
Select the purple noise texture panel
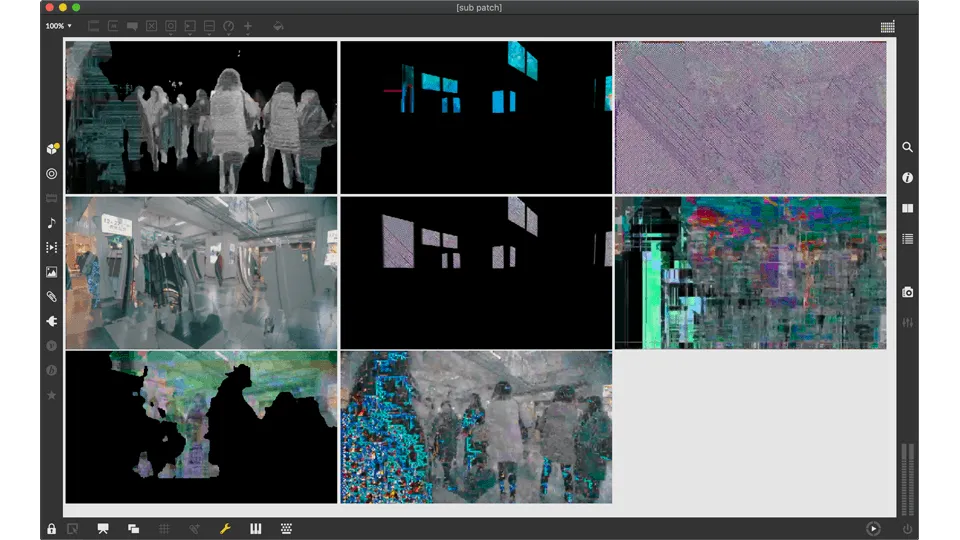pos(751,118)
